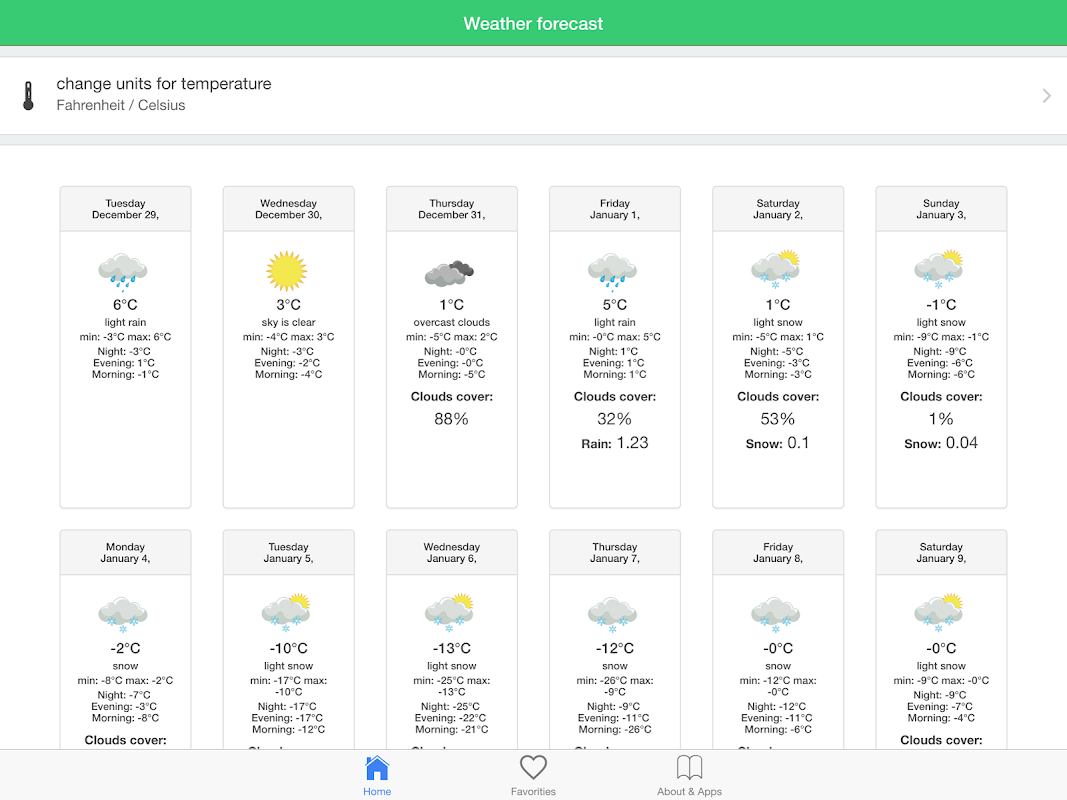Click the light snow icon for Tuesday January 5
The image size is (1067, 800).
pyautogui.click(x=286, y=613)
